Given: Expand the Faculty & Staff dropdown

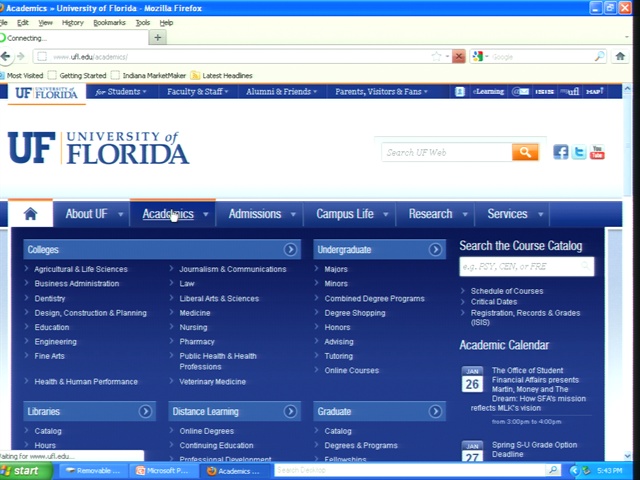Looking at the screenshot, I should (198, 91).
